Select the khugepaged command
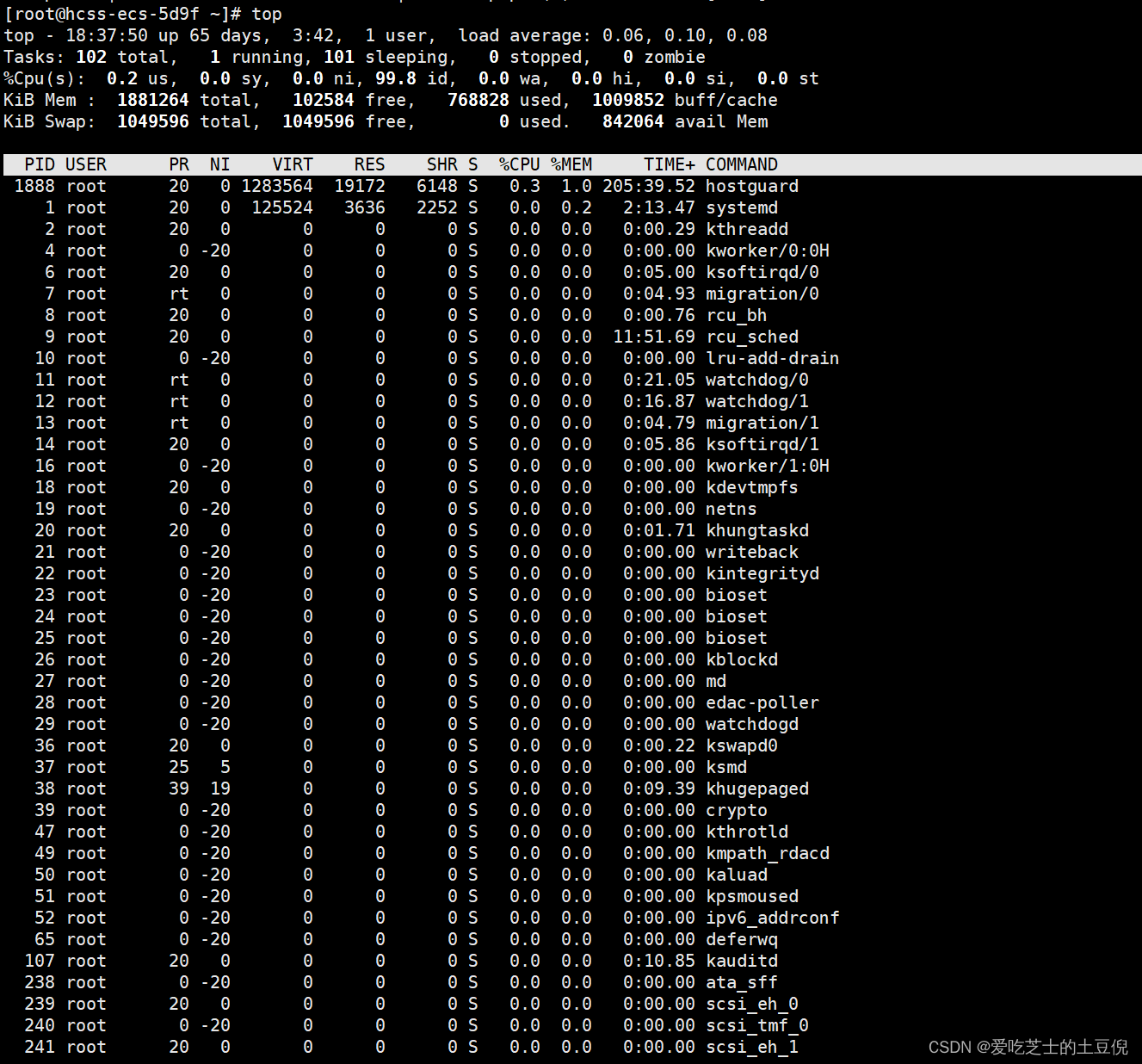This screenshot has width=1142, height=1064. pos(757,789)
